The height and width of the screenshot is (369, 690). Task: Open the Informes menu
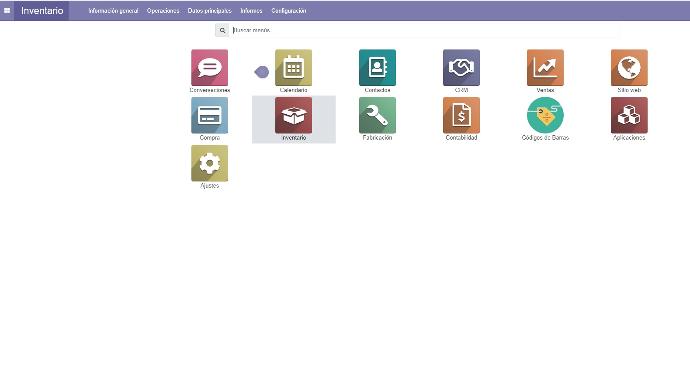pos(251,11)
